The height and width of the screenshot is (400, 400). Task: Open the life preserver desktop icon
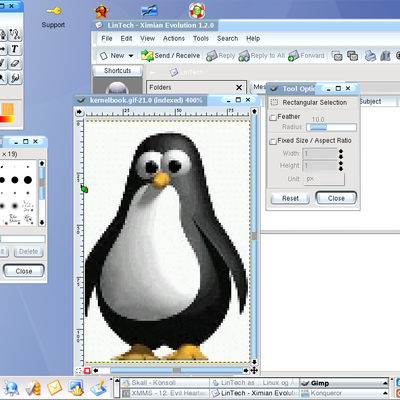pos(197,10)
